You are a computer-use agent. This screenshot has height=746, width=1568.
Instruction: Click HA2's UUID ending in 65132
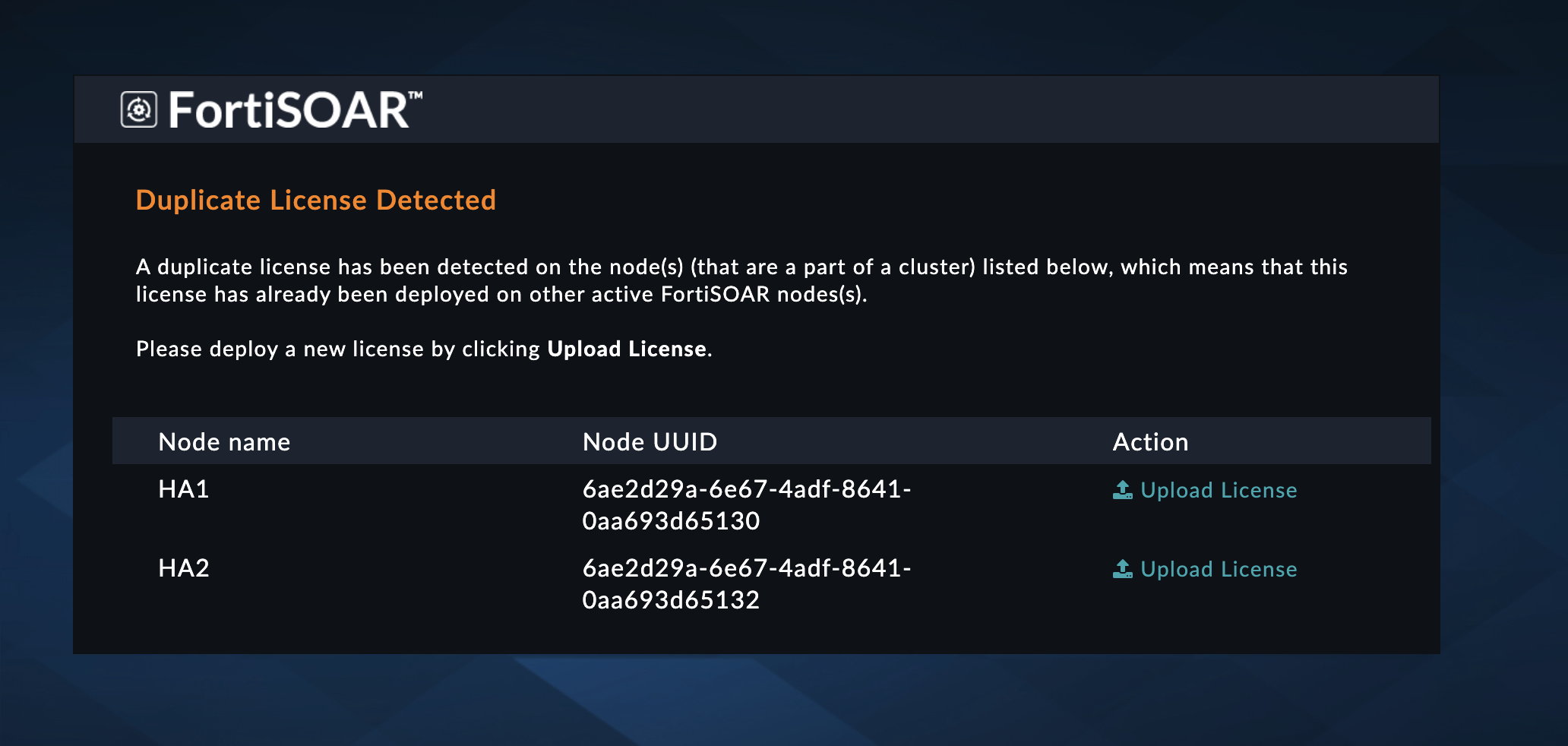747,583
